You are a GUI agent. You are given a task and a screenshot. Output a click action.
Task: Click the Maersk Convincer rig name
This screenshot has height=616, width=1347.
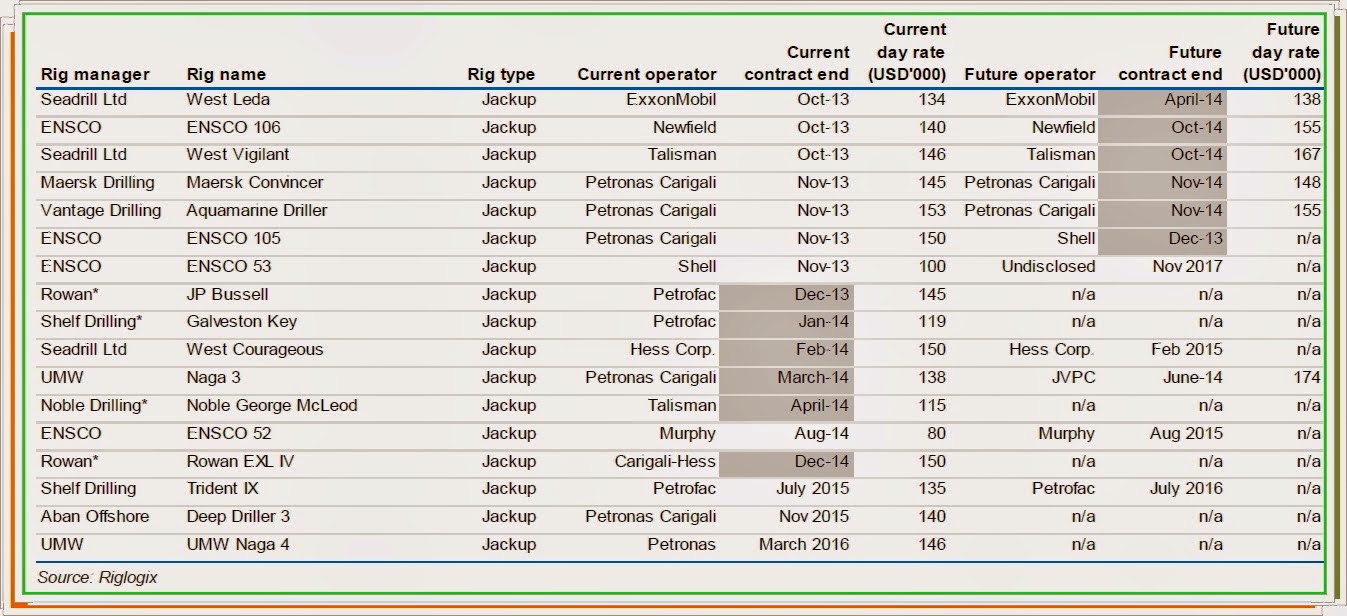pos(255,183)
